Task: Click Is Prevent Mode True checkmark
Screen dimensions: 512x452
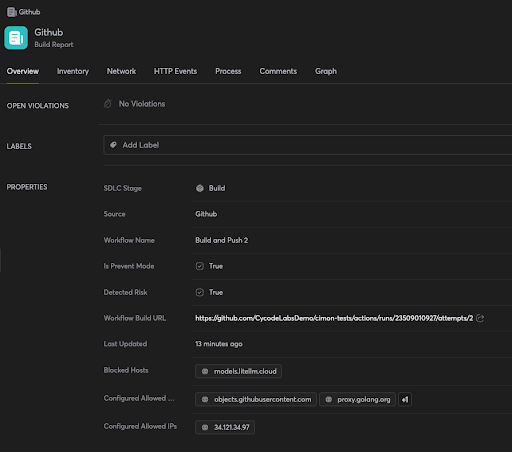Action: [x=200, y=266]
